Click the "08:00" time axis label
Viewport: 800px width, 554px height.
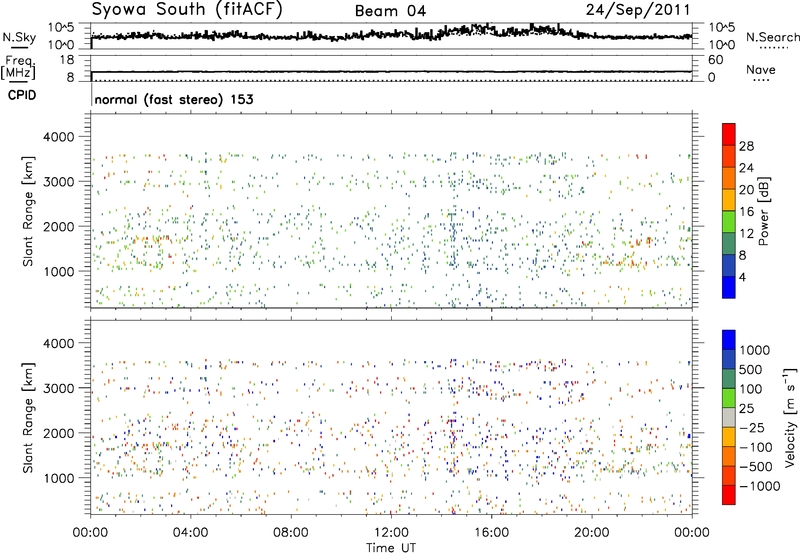point(291,532)
